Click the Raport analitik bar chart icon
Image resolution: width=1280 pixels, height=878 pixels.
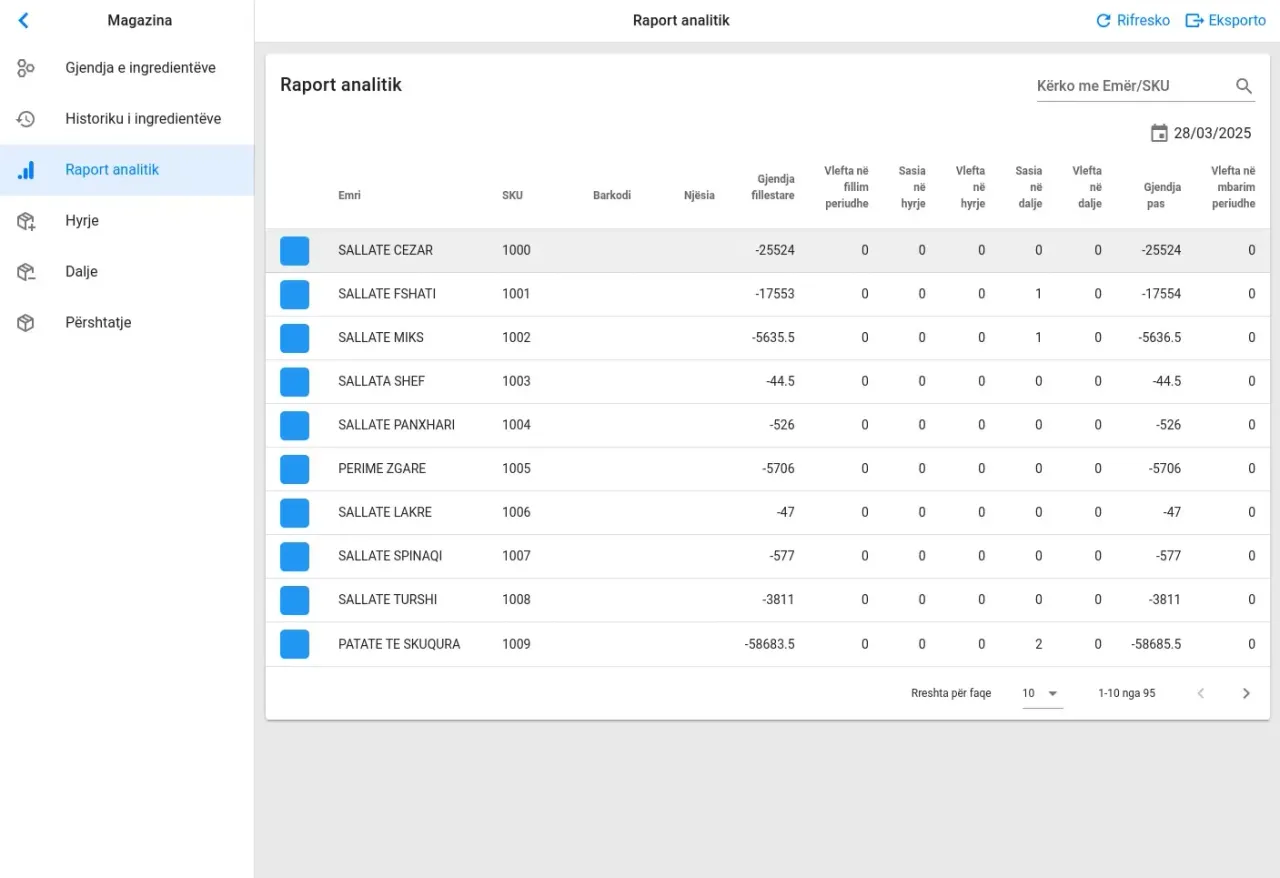[26, 170]
